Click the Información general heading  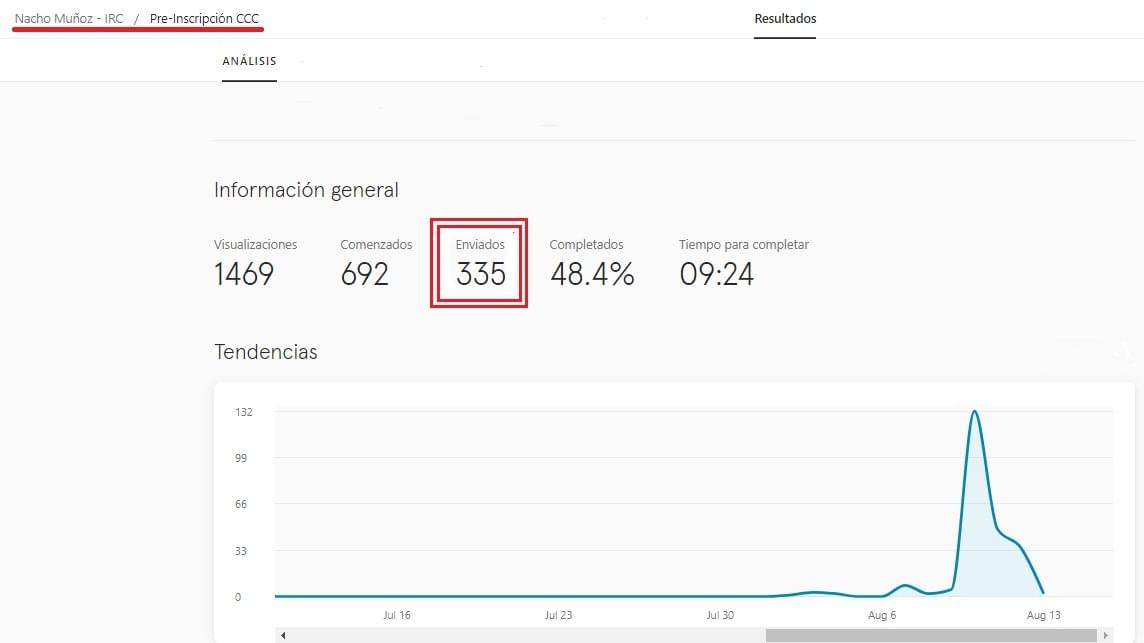306,190
